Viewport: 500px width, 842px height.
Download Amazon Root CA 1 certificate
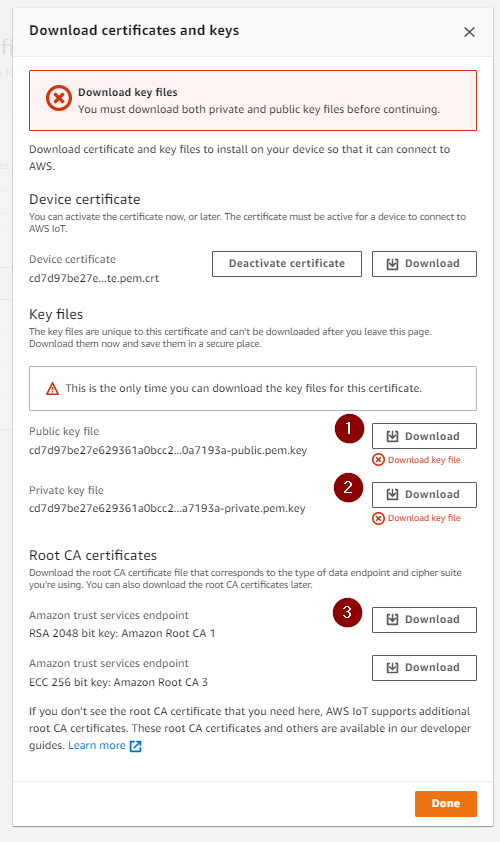[424, 620]
